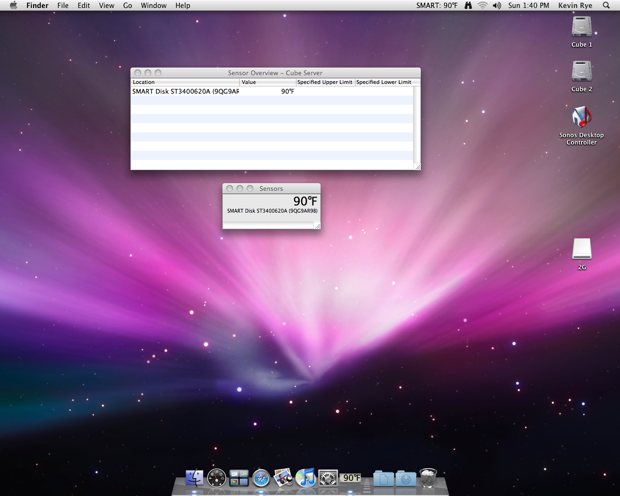Open iPhoto from the Dock

283,477
